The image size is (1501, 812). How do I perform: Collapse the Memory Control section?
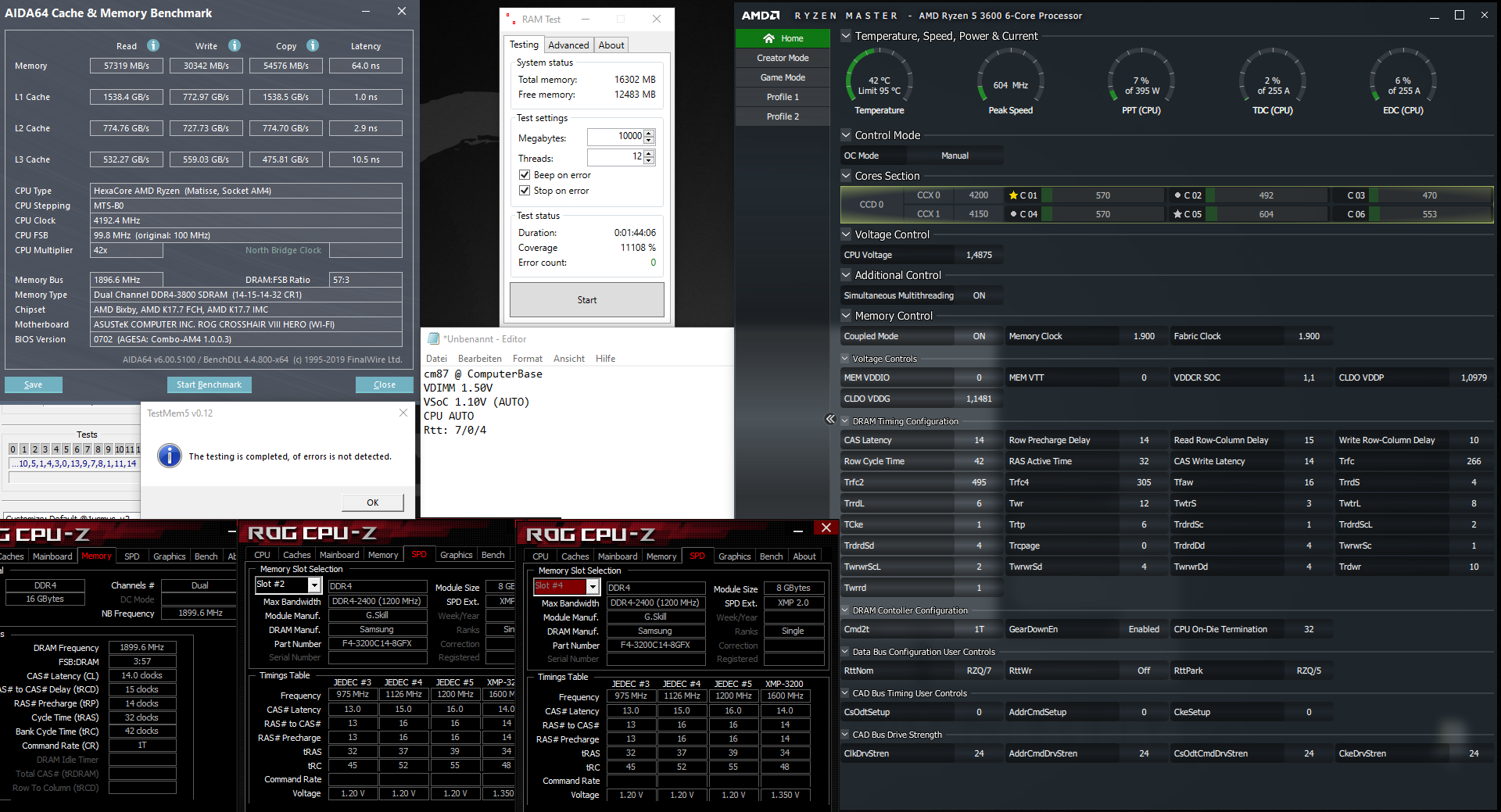click(x=846, y=316)
